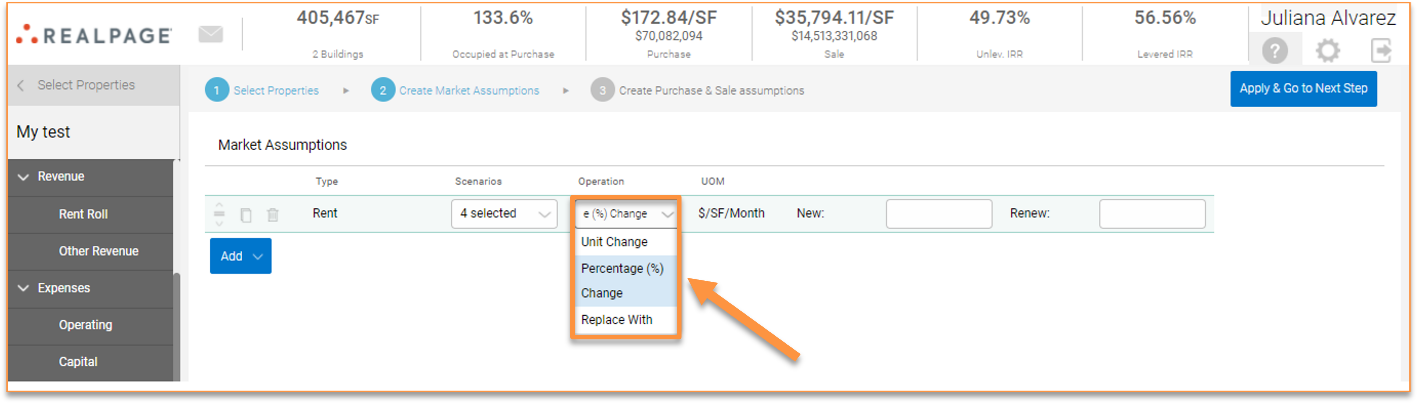This screenshot has width=1417, height=403.
Task: Collapse the Expenses section
Action: (24, 288)
